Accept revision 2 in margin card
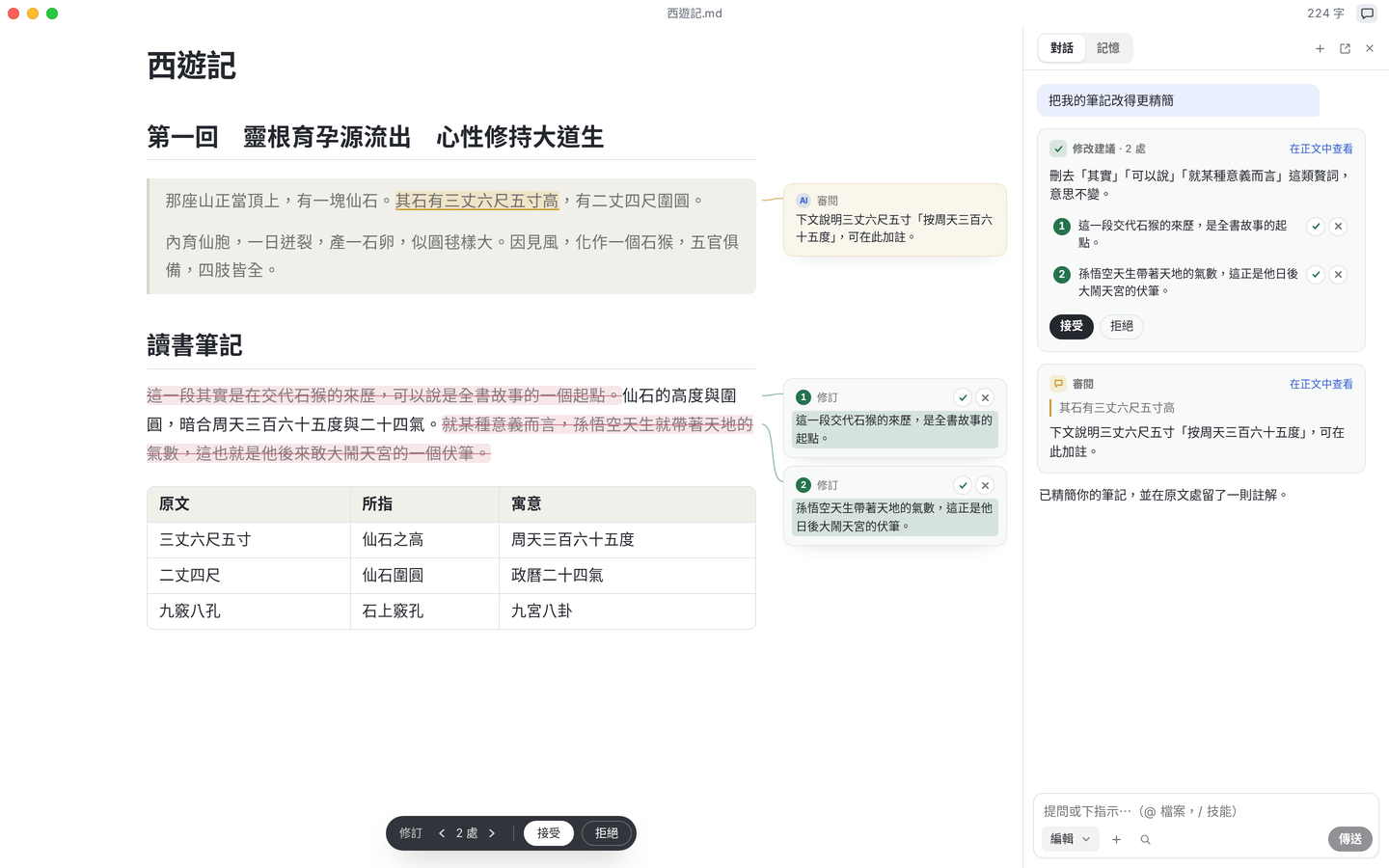The height and width of the screenshot is (868, 1389). 963,485
